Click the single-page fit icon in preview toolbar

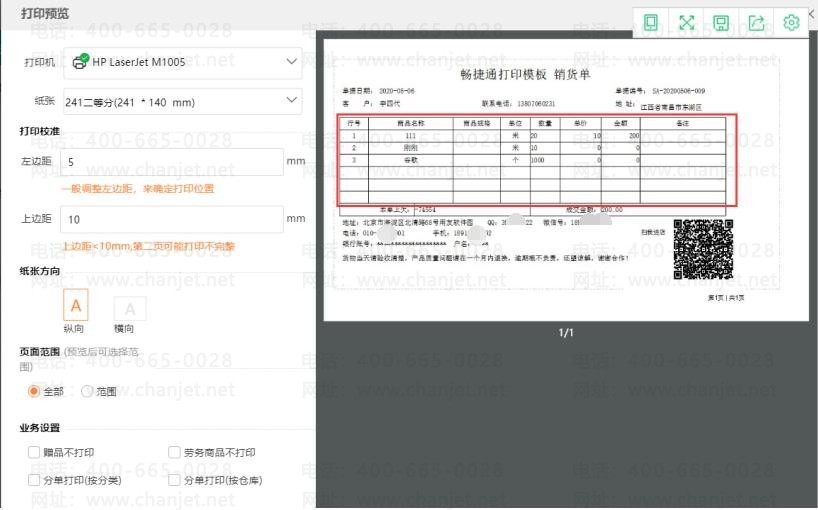(651, 22)
